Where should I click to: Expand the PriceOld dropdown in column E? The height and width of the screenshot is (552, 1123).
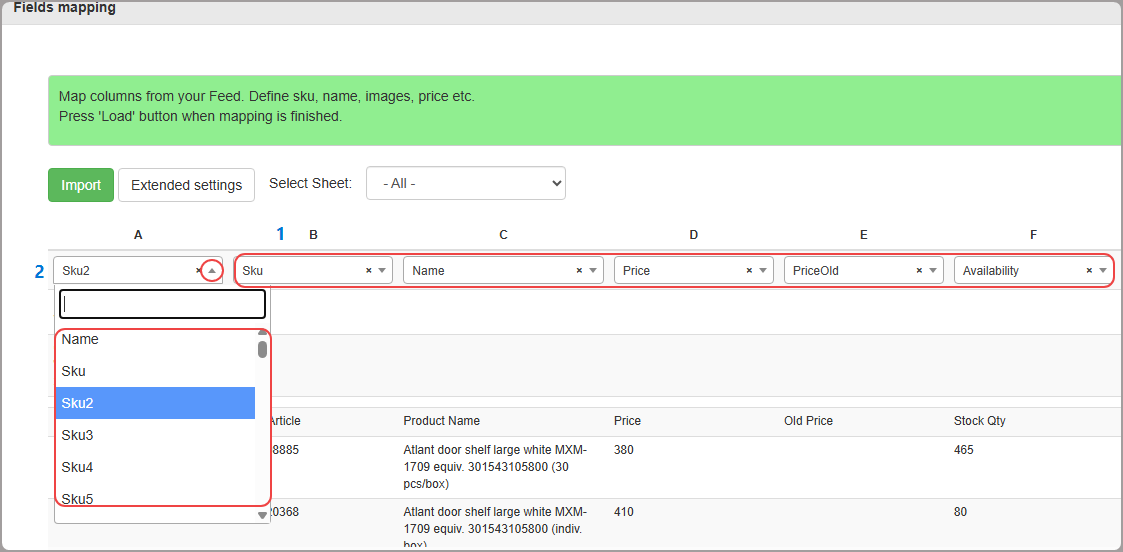point(932,271)
